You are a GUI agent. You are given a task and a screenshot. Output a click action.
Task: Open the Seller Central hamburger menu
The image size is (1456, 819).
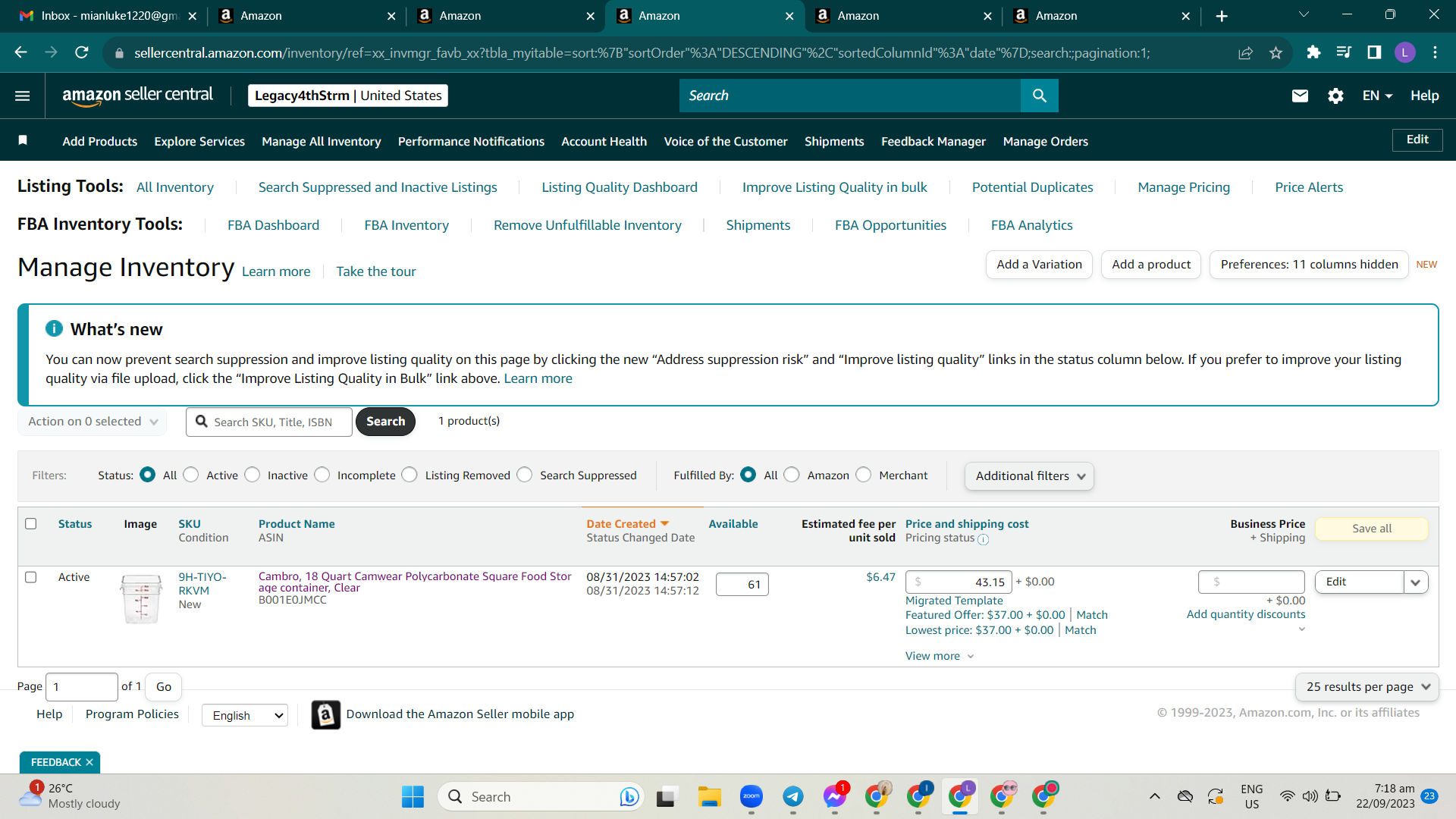click(x=23, y=96)
